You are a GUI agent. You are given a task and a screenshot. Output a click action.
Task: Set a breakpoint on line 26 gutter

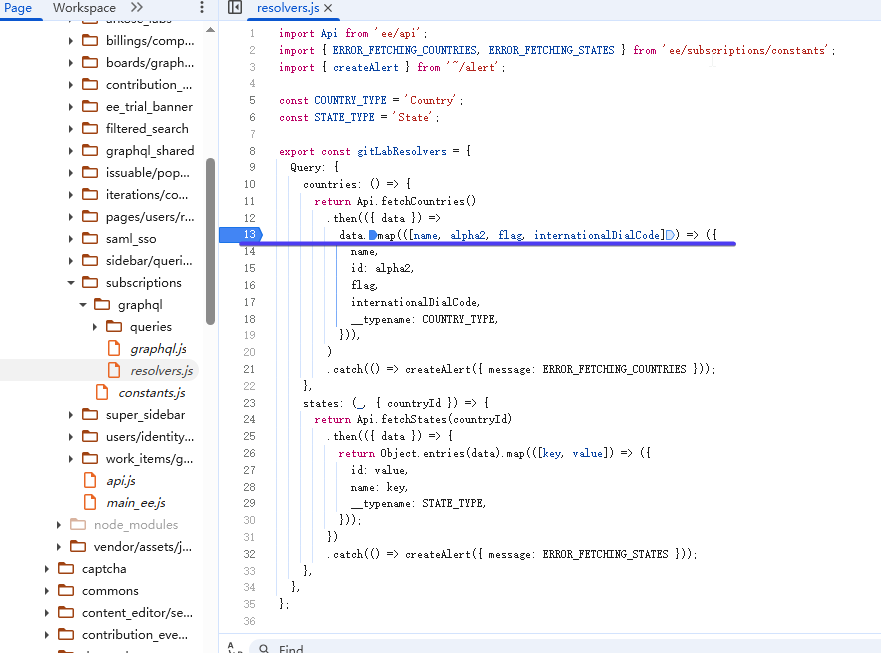click(249, 453)
